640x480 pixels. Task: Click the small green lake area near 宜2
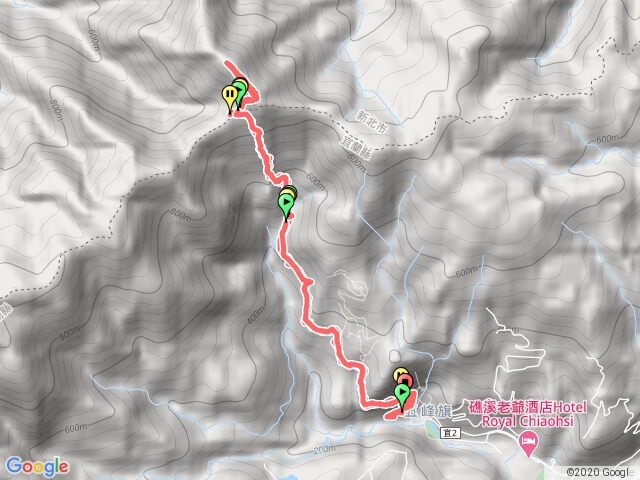pyautogui.click(x=430, y=428)
